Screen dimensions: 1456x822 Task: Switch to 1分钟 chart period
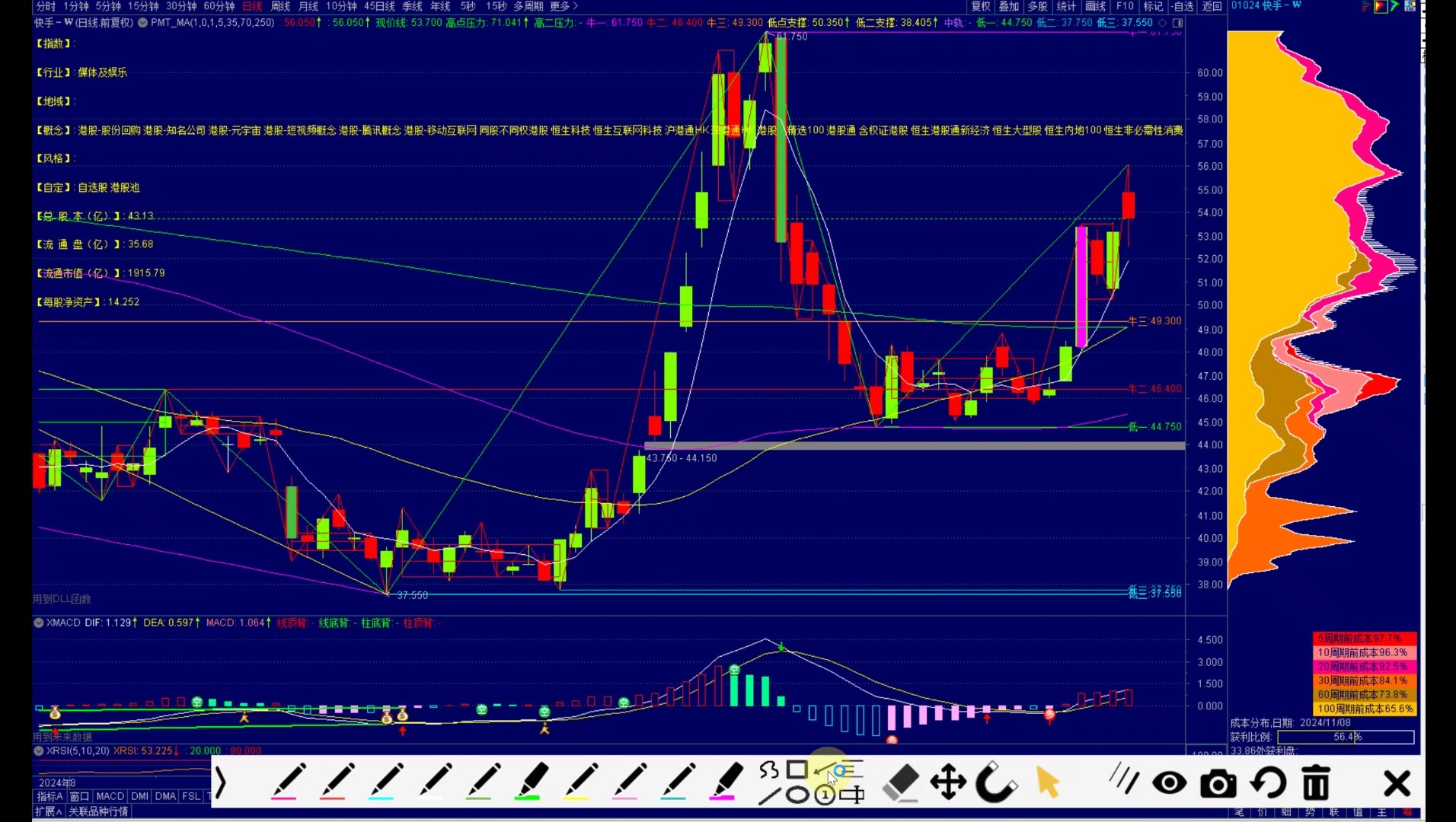76,6
